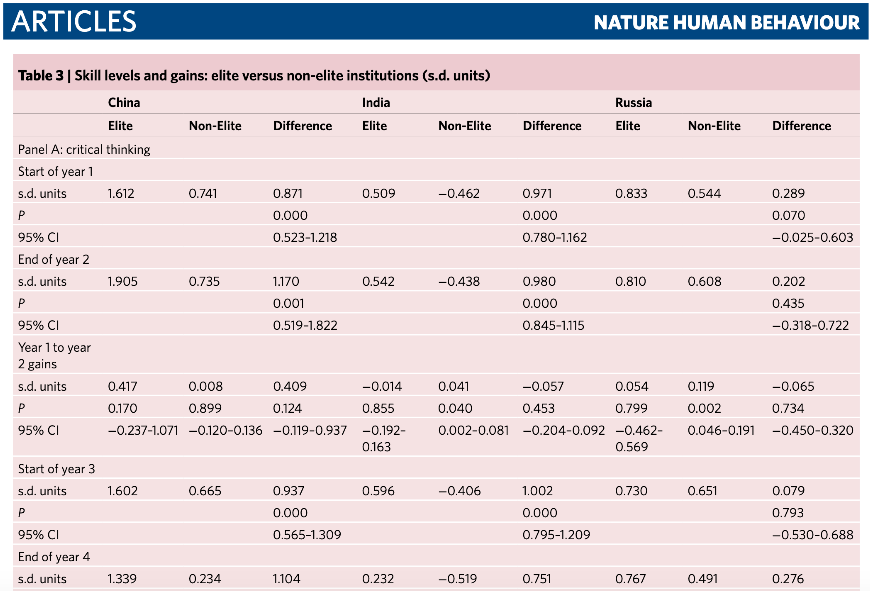Click China confidence interval 0.523-1.218
The image size is (870, 591).
305,238
